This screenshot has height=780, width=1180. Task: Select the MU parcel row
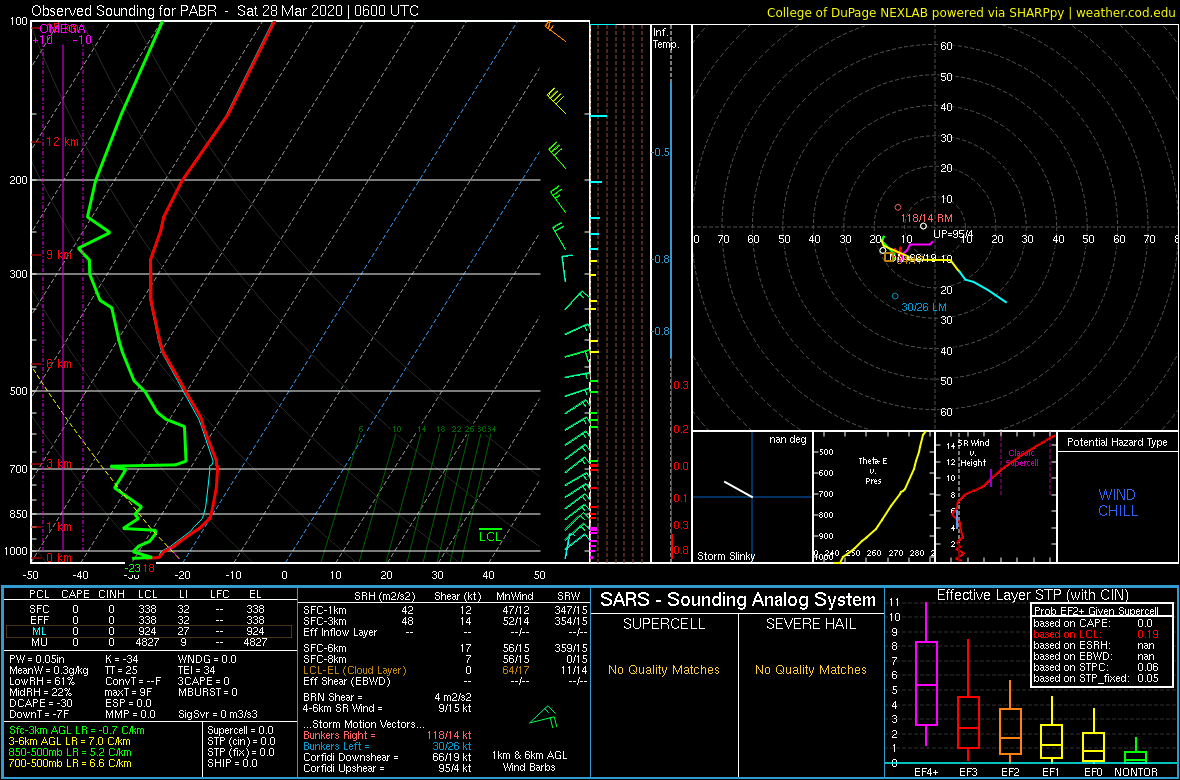(150, 643)
